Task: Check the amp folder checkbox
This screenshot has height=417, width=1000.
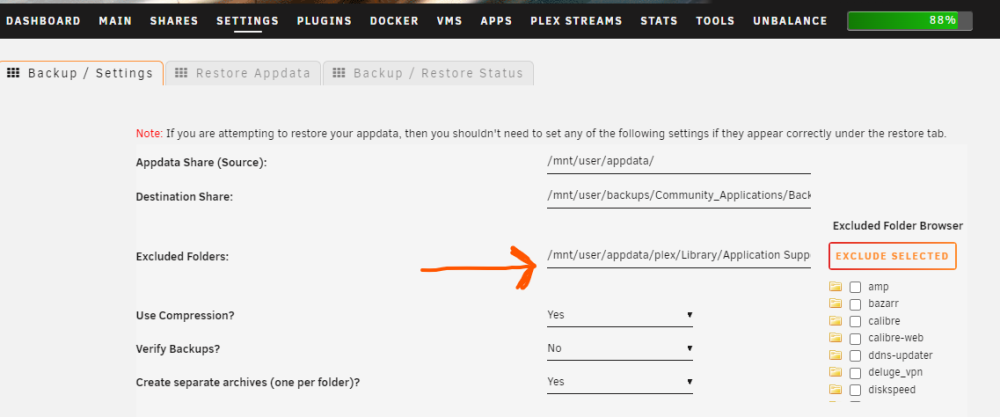Action: (x=855, y=288)
